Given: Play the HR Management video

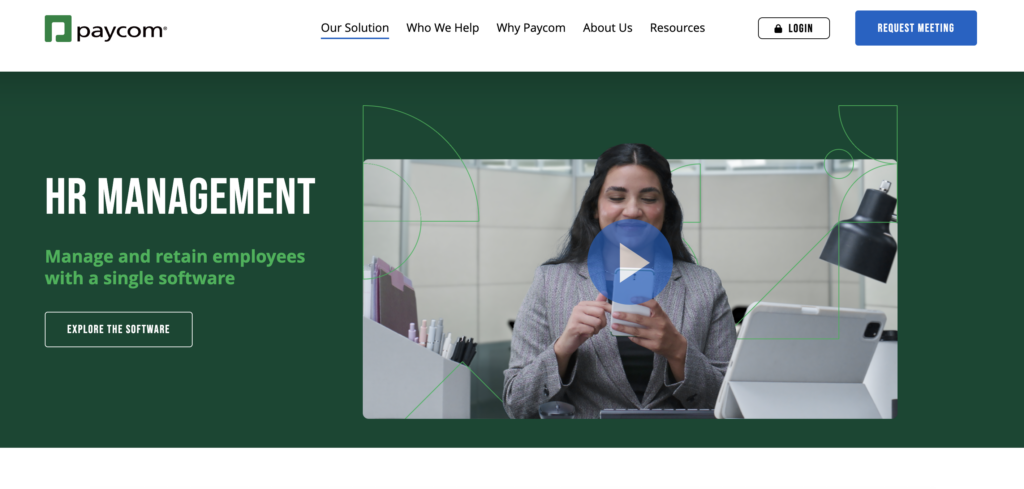Looking at the screenshot, I should tap(630, 262).
